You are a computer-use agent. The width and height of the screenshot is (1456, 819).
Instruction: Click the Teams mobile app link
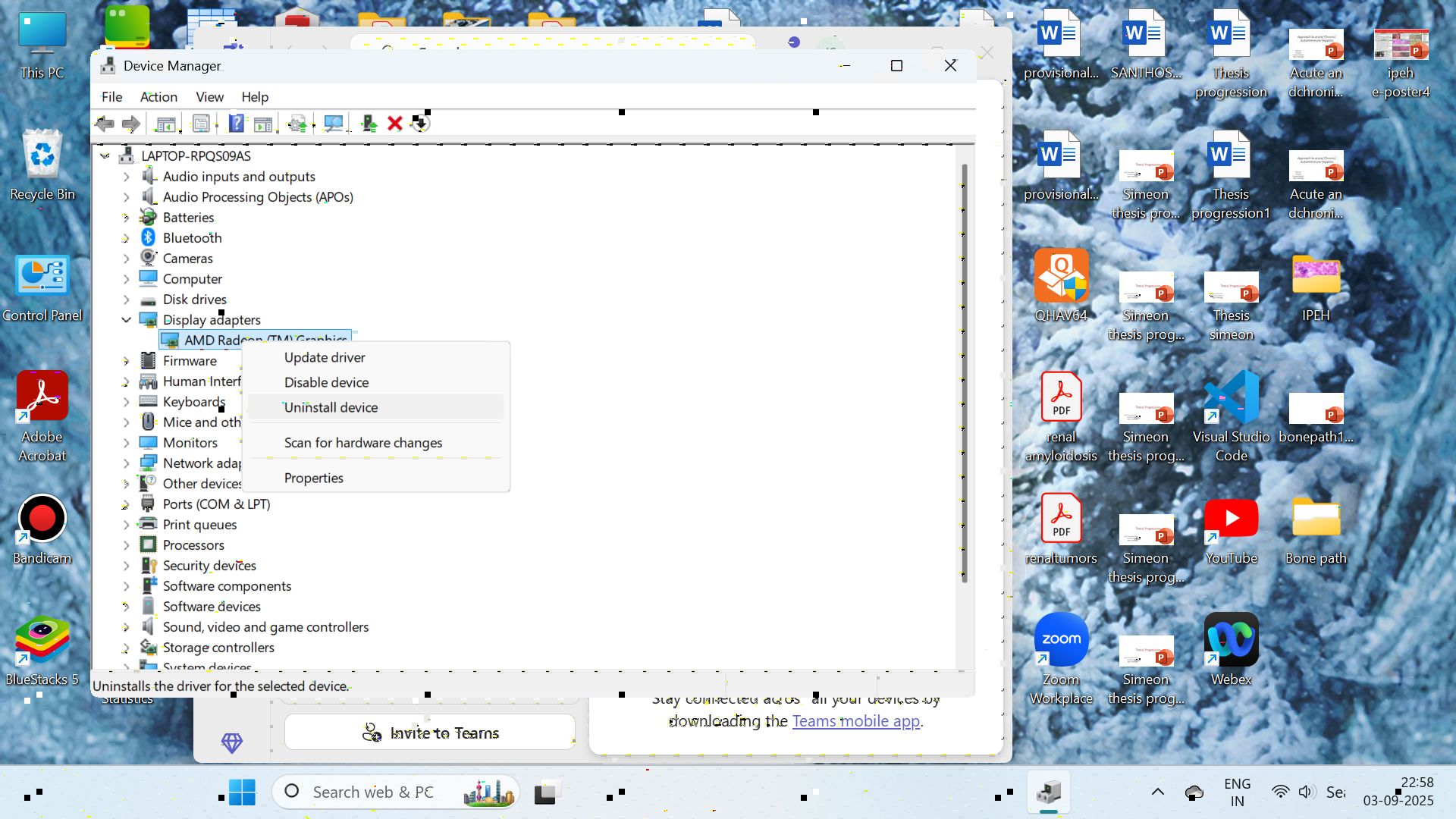[x=855, y=721]
